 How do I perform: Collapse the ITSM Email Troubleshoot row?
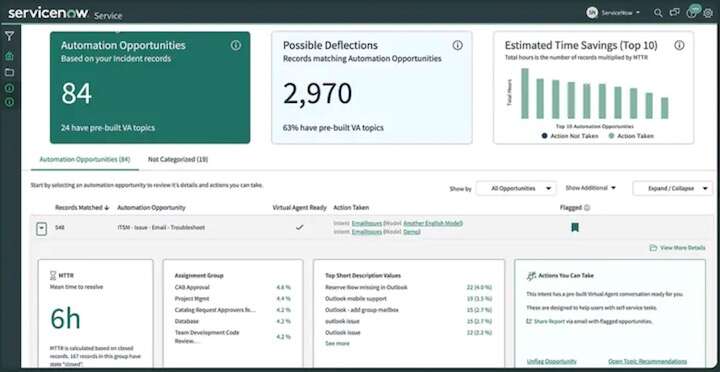pyautogui.click(x=42, y=228)
